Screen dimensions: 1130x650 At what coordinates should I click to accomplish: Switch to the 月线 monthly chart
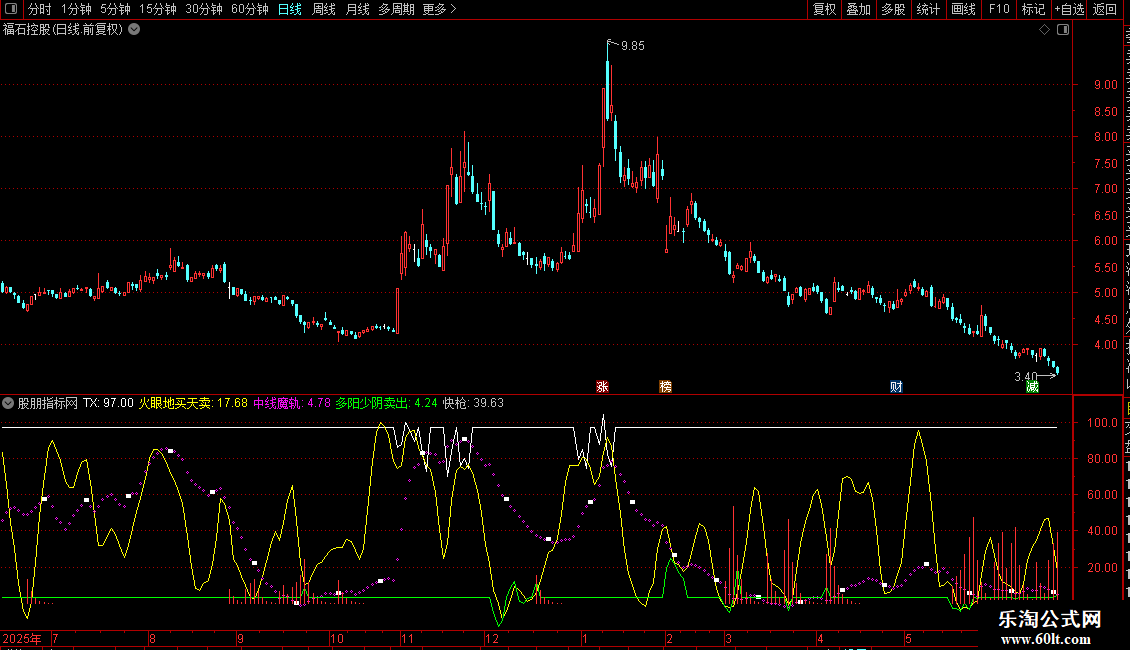coord(357,9)
